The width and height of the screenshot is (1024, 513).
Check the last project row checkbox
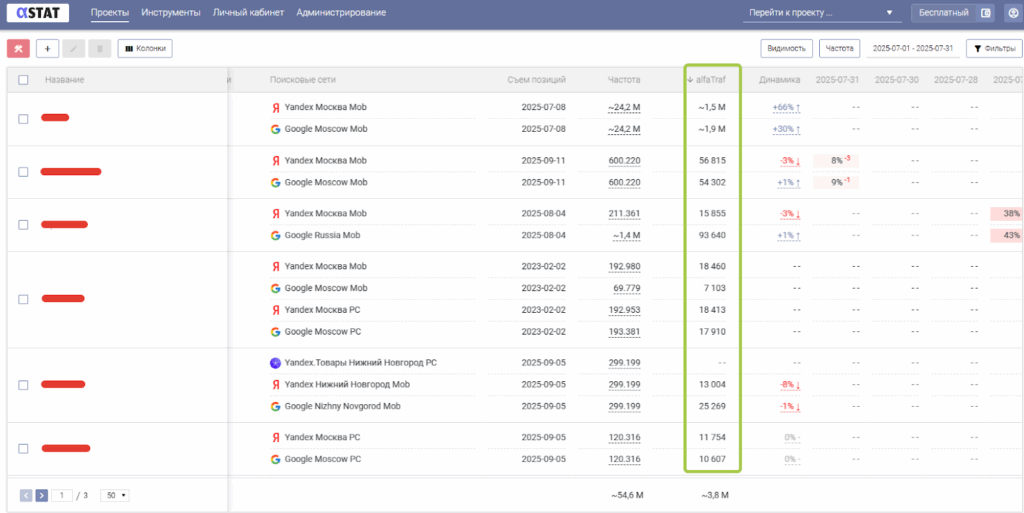click(x=23, y=449)
